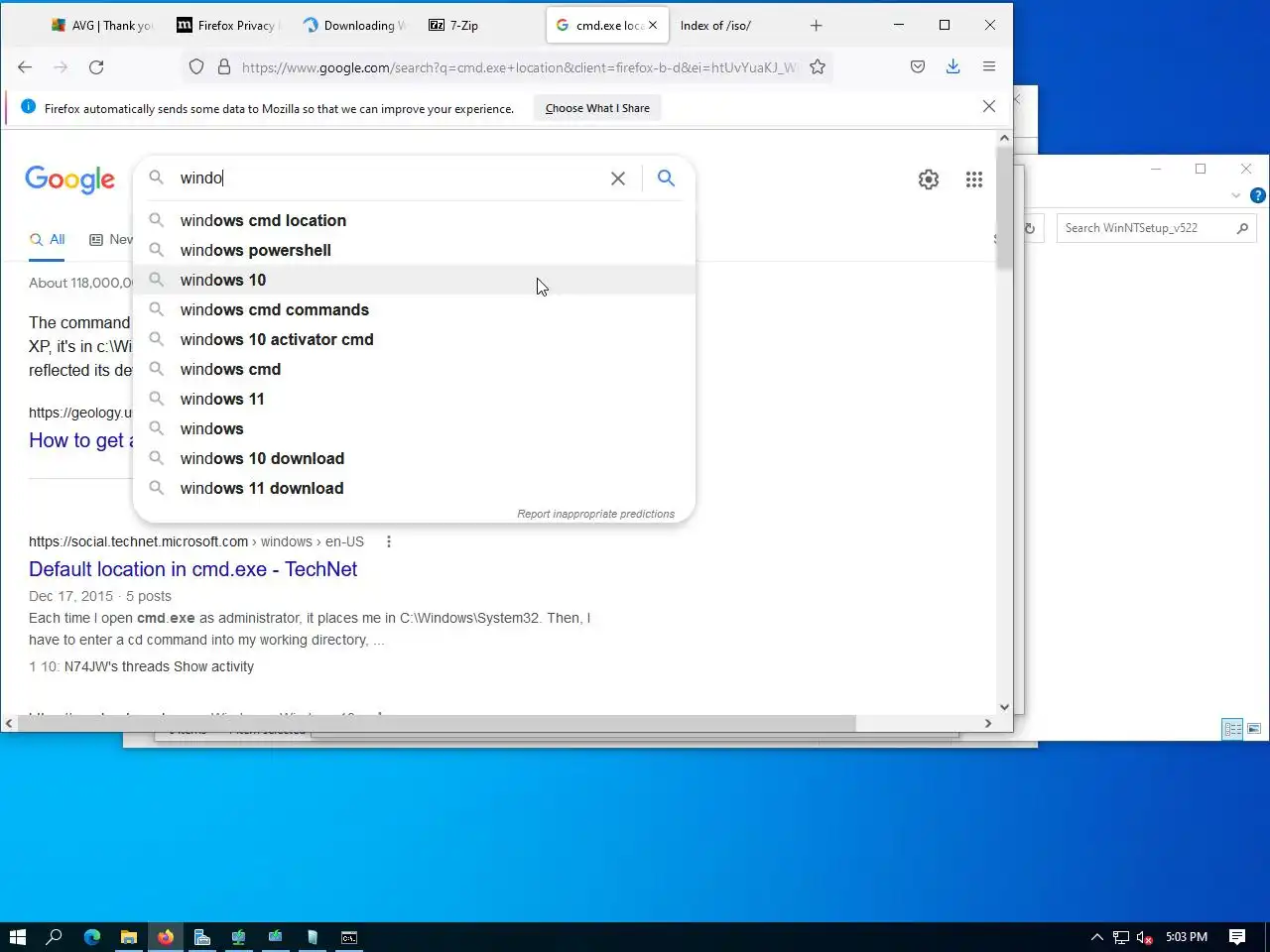Select the All results tab
Screen dimensions: 1270x952
(x=47, y=240)
